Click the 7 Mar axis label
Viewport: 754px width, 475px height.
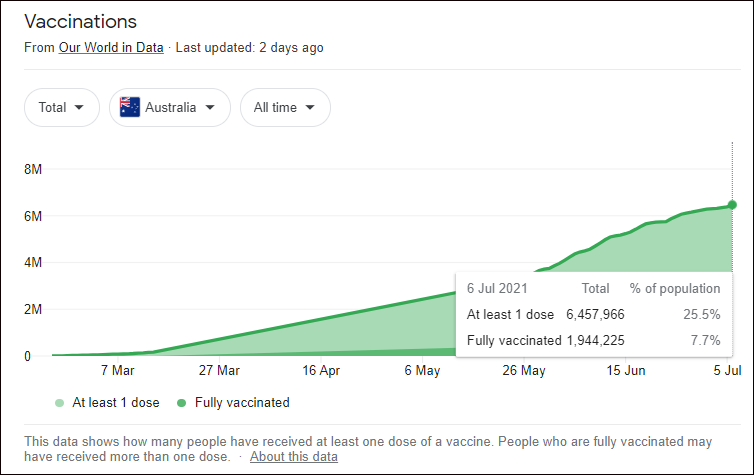tap(118, 371)
